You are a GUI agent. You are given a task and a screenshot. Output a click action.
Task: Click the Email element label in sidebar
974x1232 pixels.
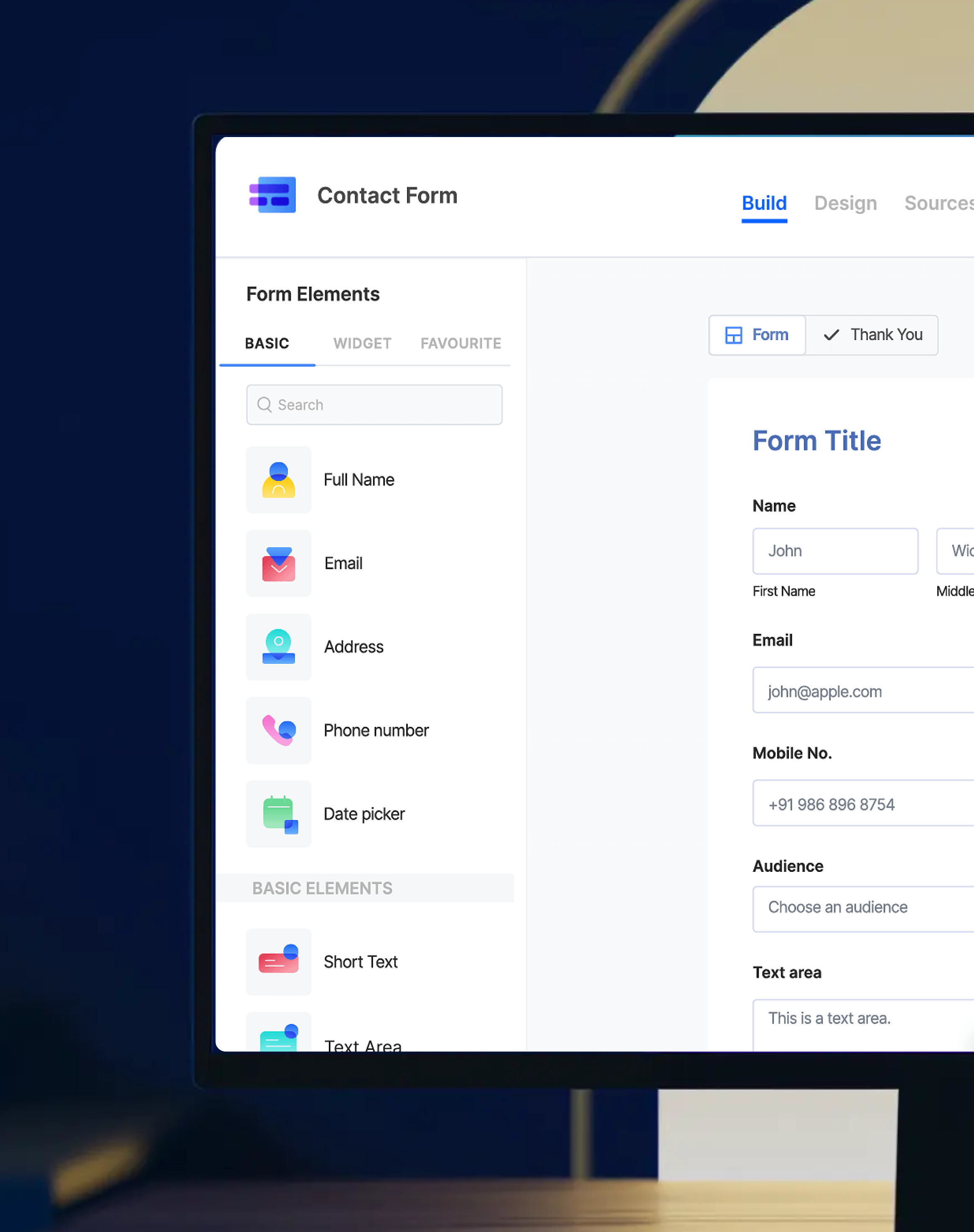(343, 563)
